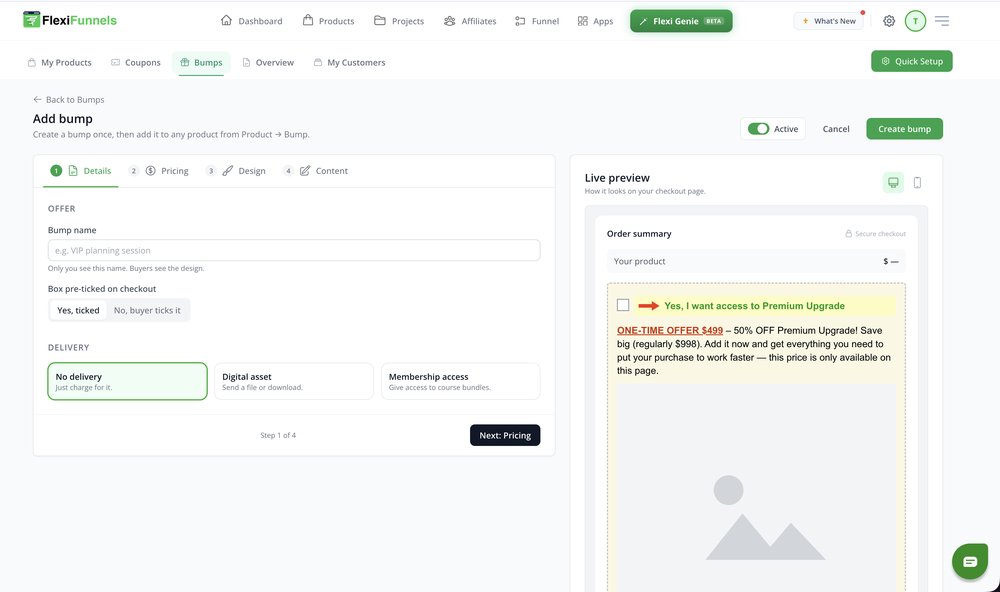
Task: Click 'Step 1 of 4' text
Action: 278,435
